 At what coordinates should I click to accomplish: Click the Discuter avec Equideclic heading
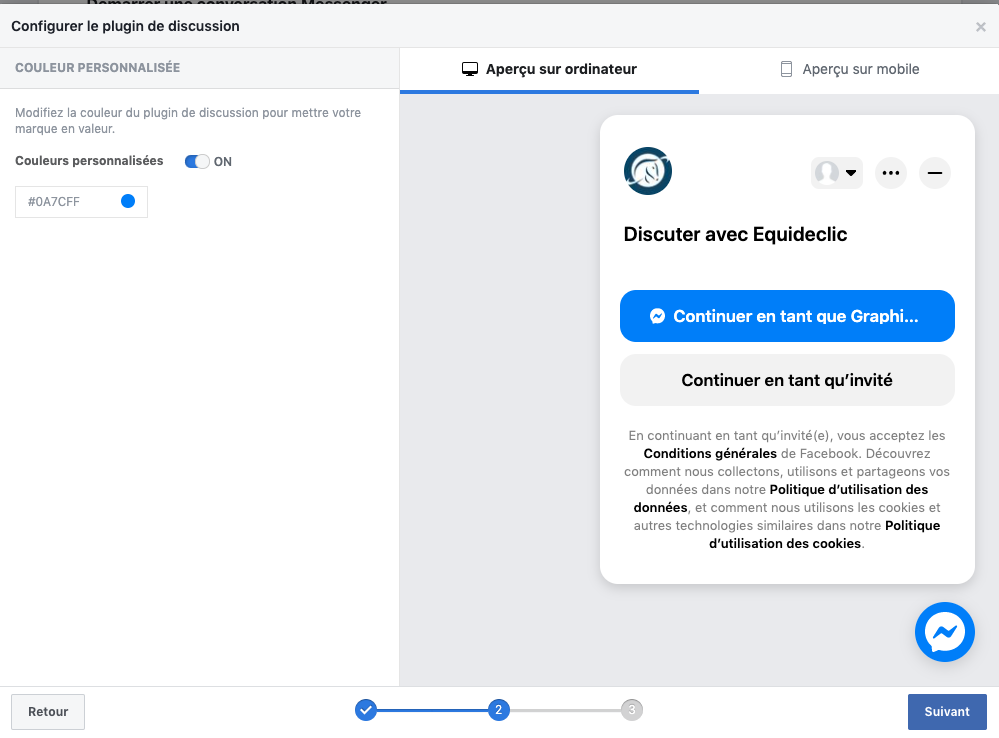click(735, 235)
